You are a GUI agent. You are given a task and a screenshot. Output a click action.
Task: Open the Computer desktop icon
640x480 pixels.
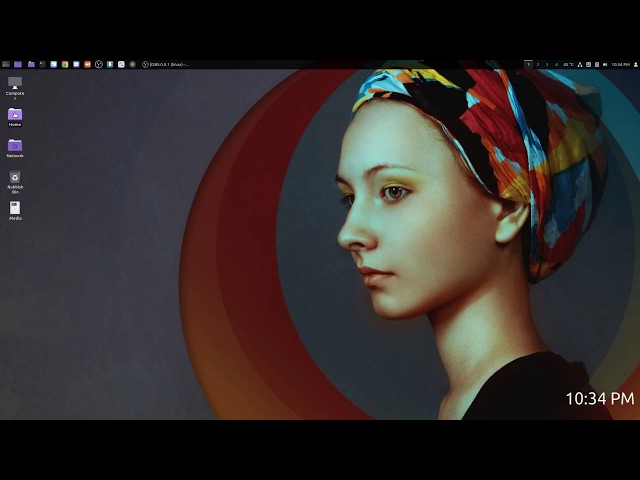[x=15, y=87]
